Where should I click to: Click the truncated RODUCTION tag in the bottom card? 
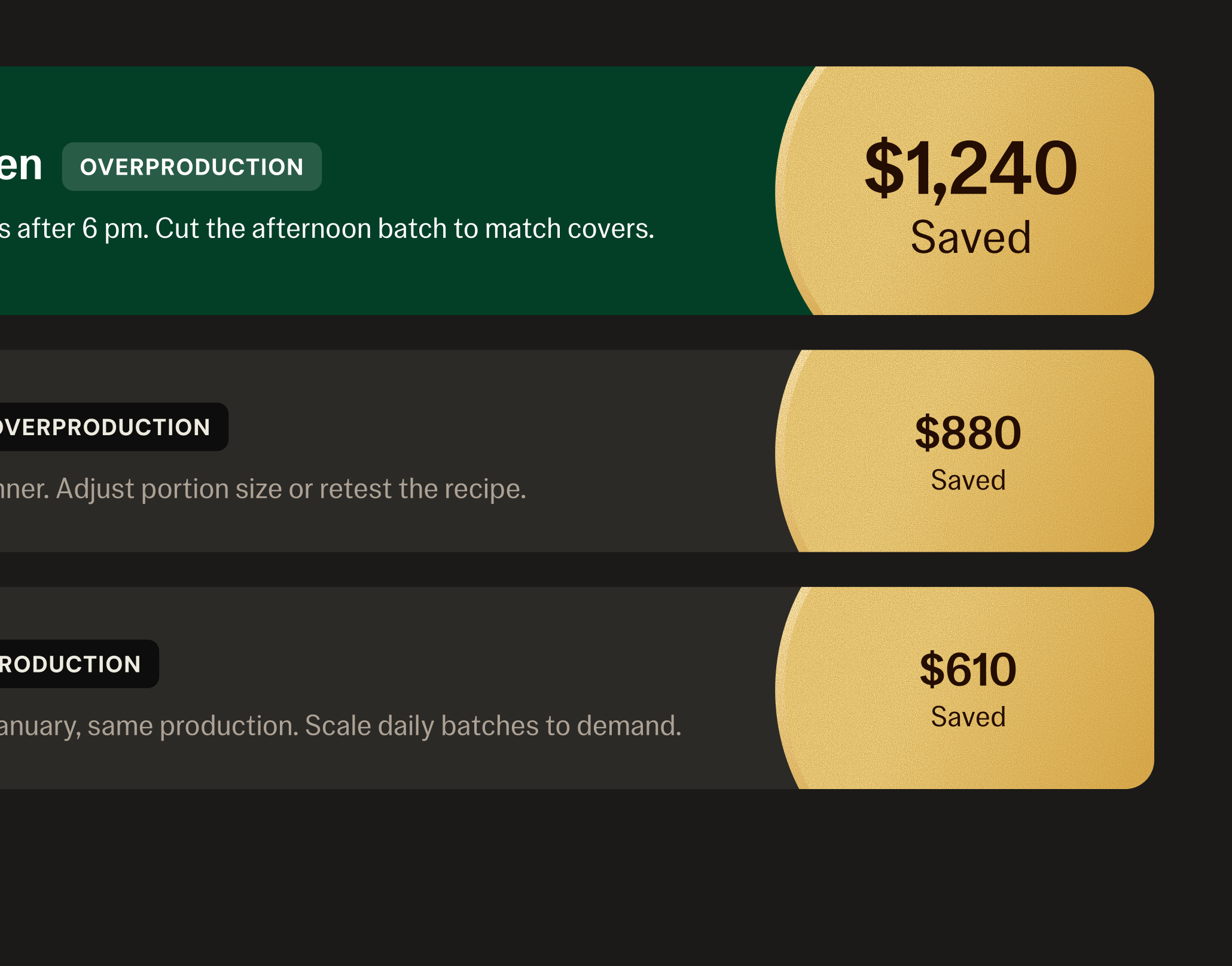point(79,664)
